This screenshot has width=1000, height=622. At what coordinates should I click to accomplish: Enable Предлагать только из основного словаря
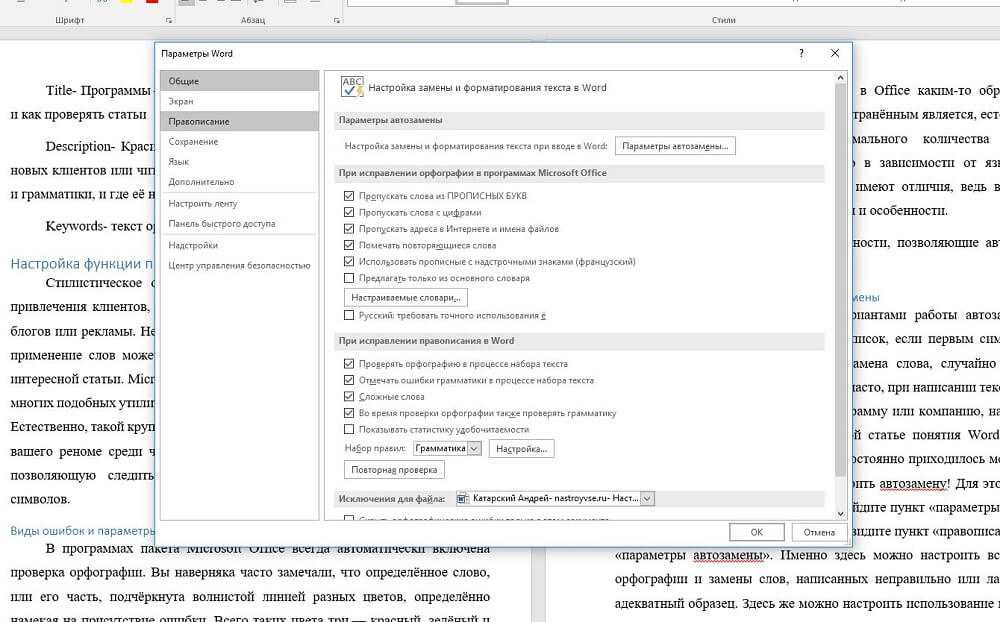(x=349, y=278)
